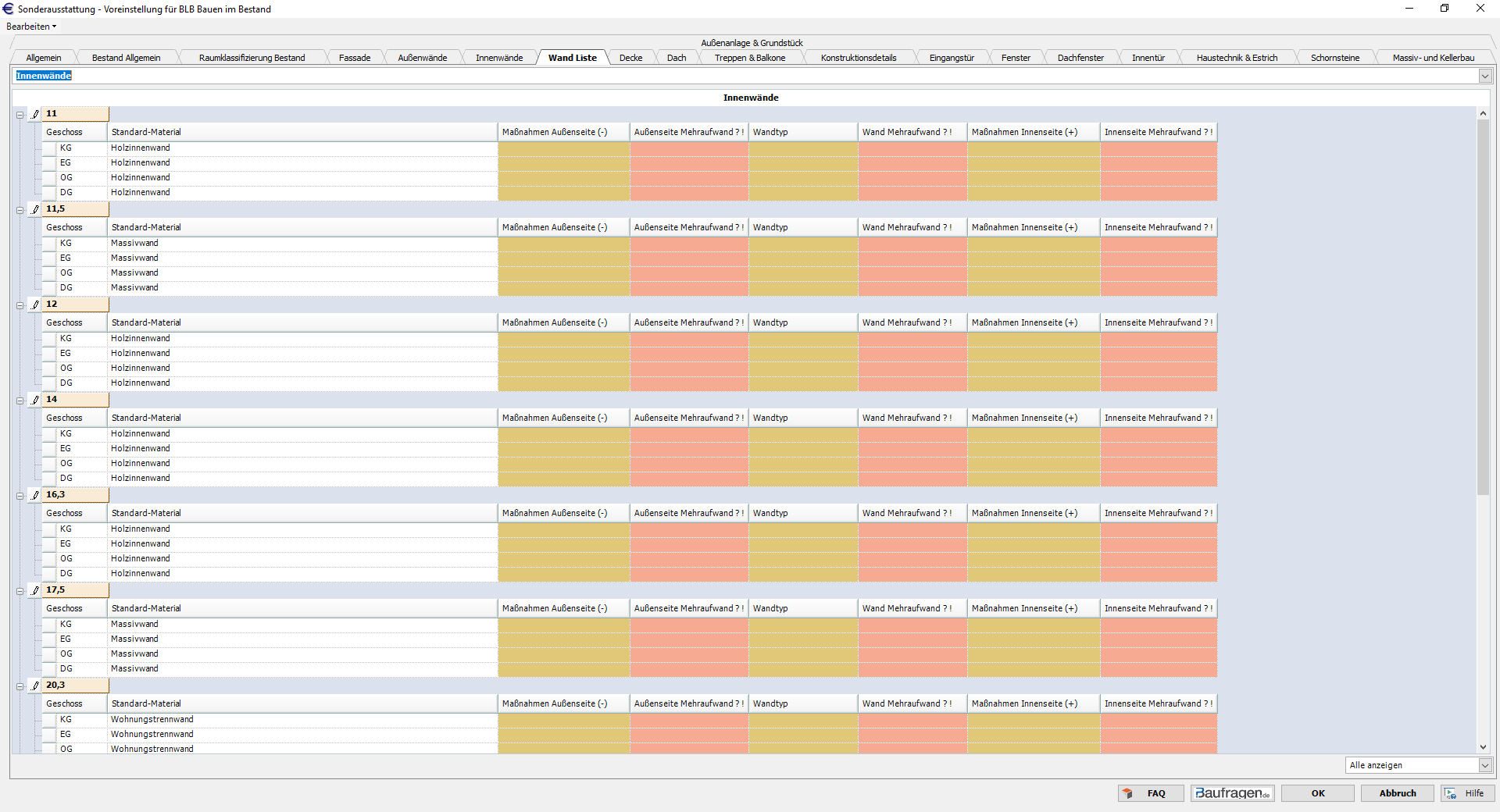This screenshot has height=812, width=1500.
Task: Click Wandtyp cell for KG in group 16,3
Action: [802, 529]
